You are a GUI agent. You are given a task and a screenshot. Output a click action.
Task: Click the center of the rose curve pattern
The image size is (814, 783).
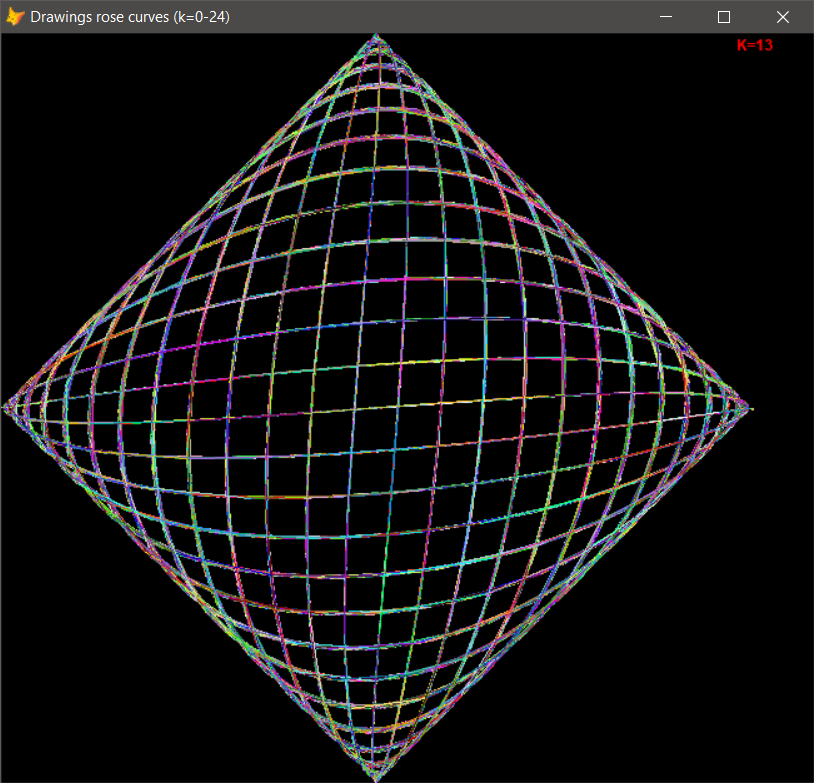380,405
